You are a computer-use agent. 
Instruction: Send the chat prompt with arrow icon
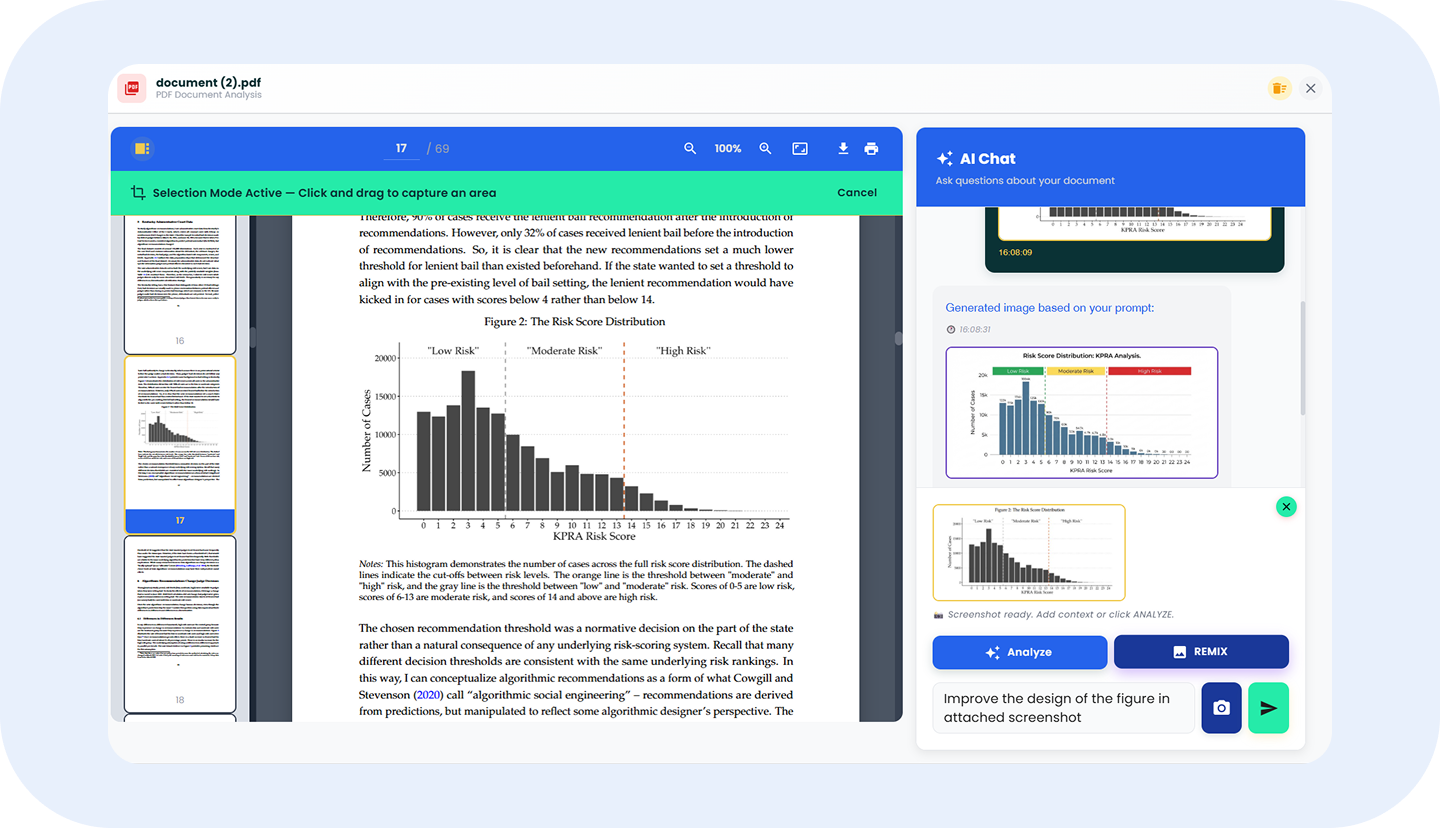coord(1268,708)
